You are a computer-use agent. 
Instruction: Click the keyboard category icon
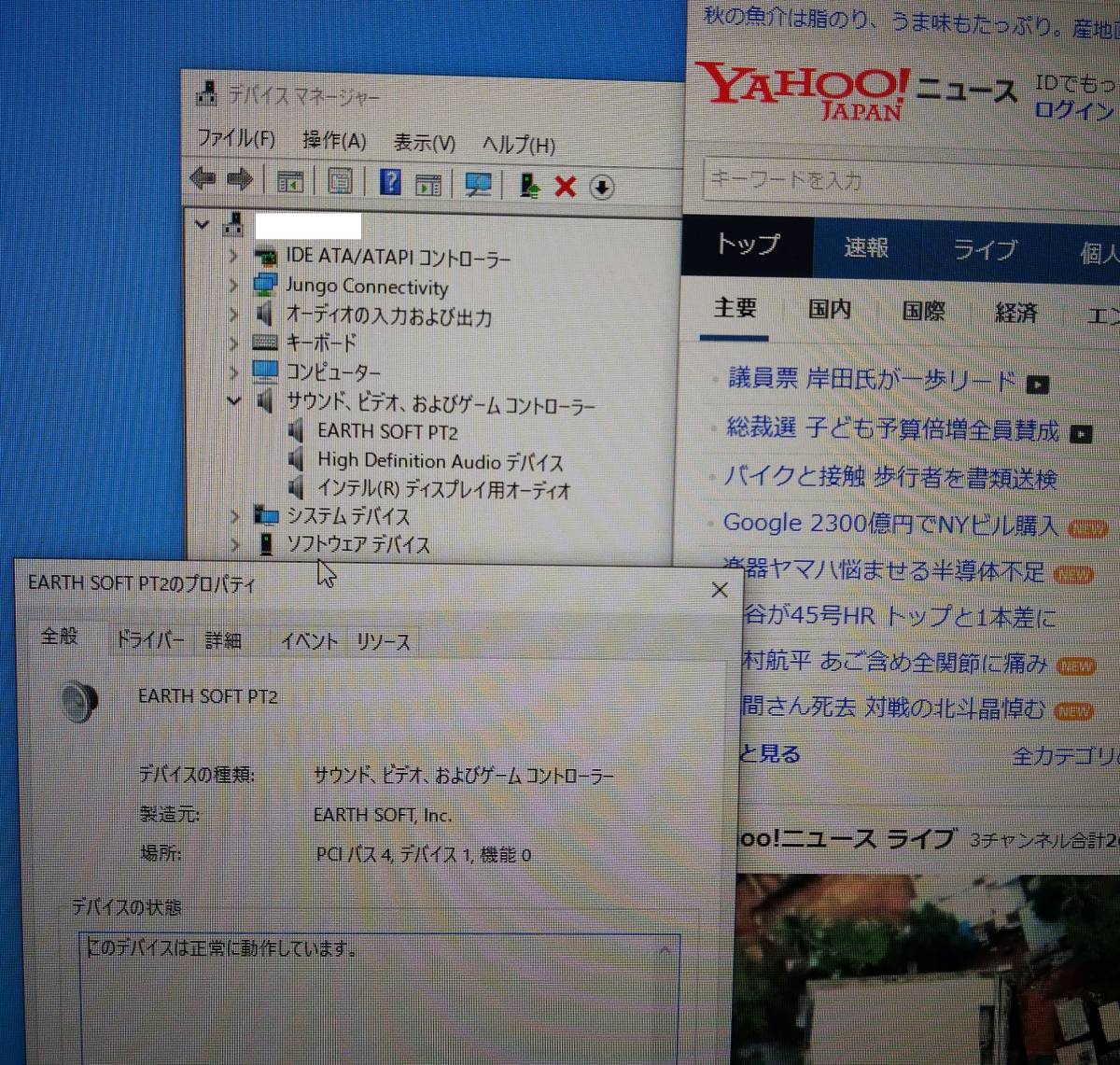point(265,343)
